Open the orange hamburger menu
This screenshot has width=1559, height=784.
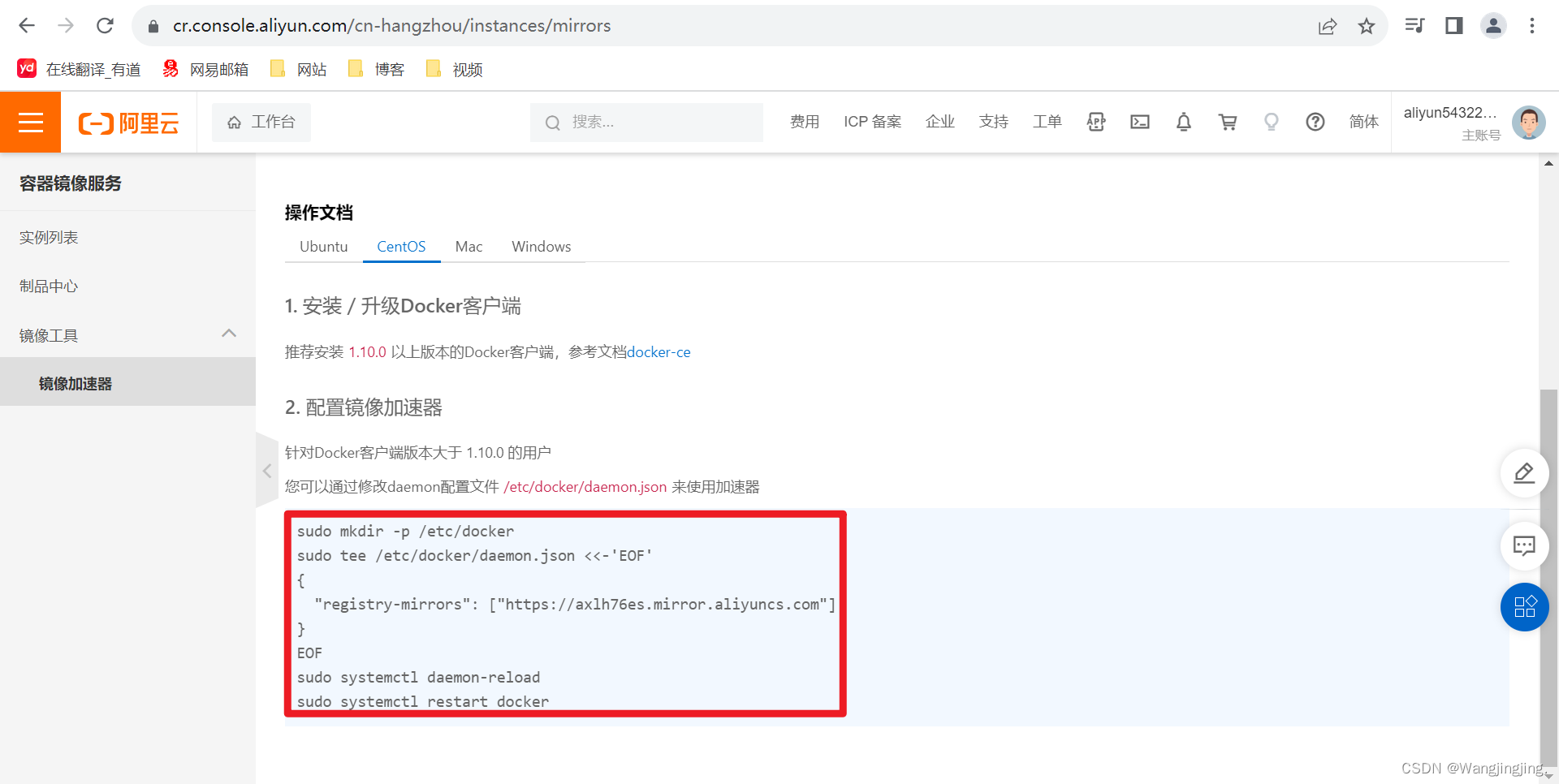(30, 123)
